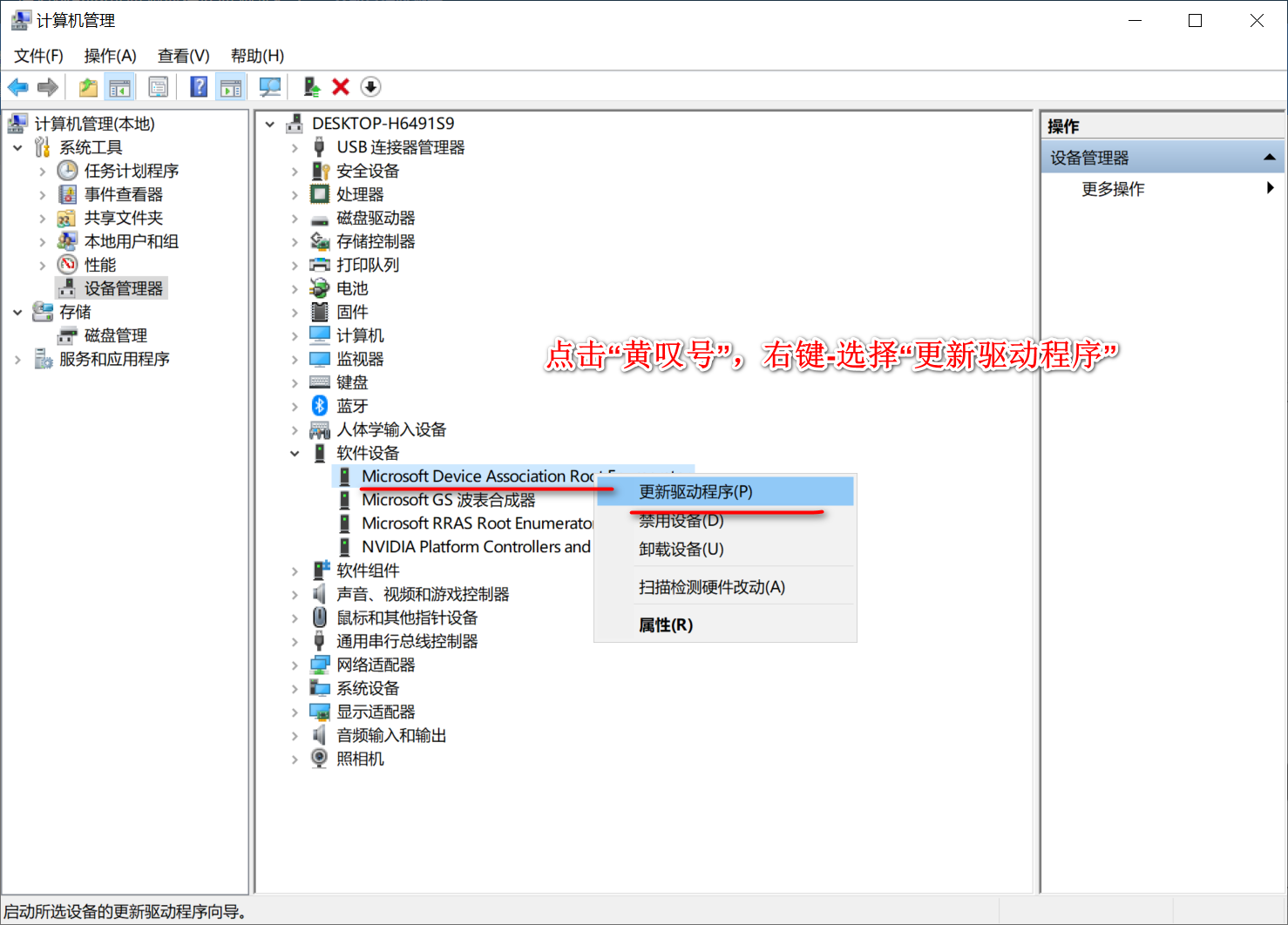Open the 操作(A) menu
This screenshot has width=1288, height=925.
pos(110,56)
